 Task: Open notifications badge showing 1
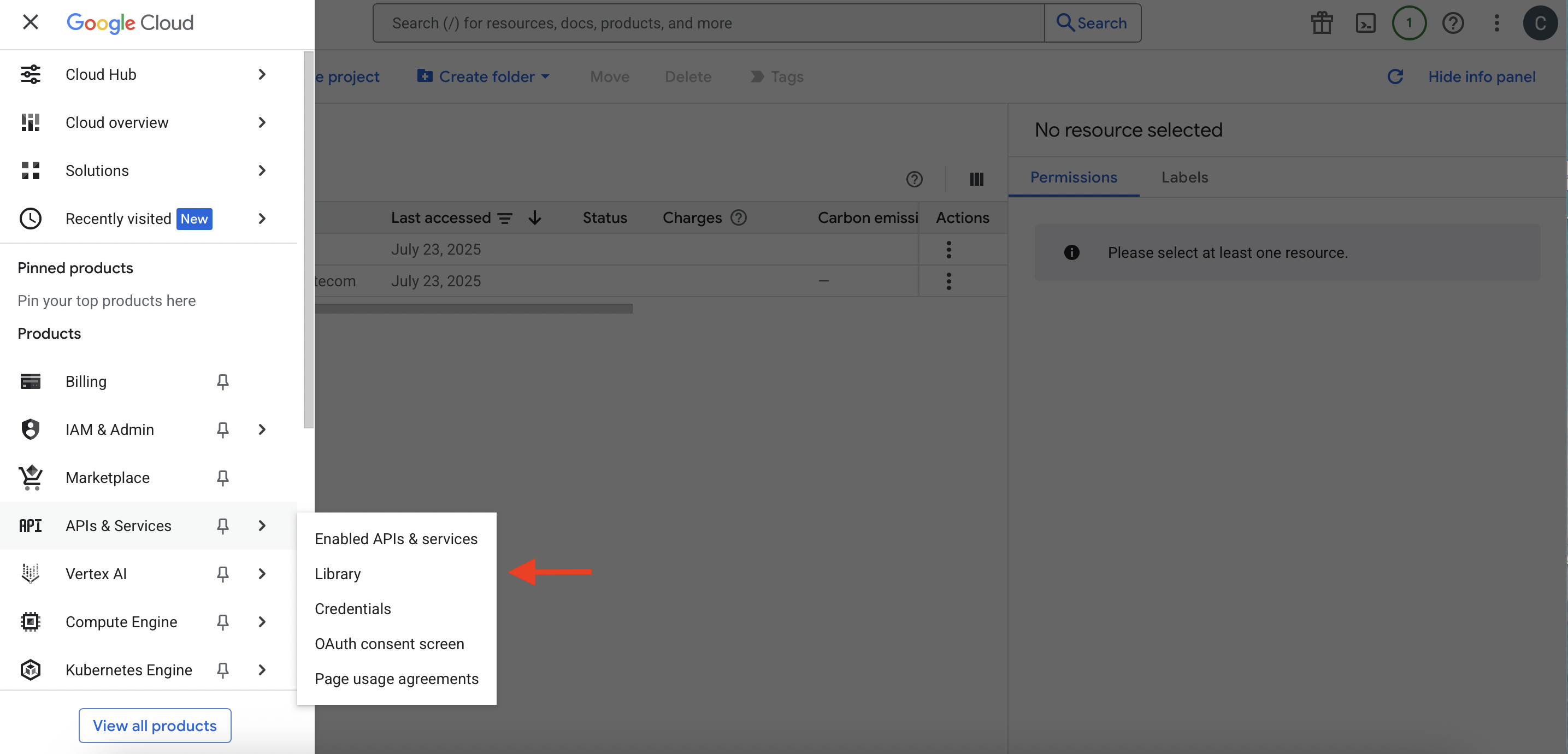[1409, 23]
